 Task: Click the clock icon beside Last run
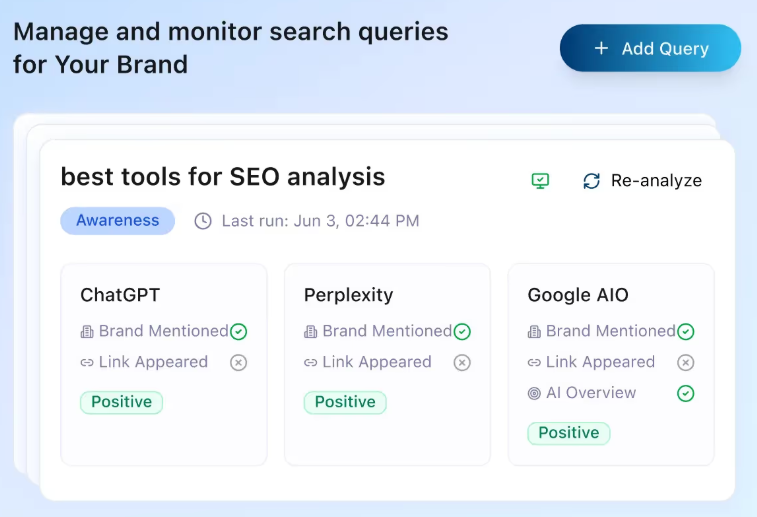[203, 221]
